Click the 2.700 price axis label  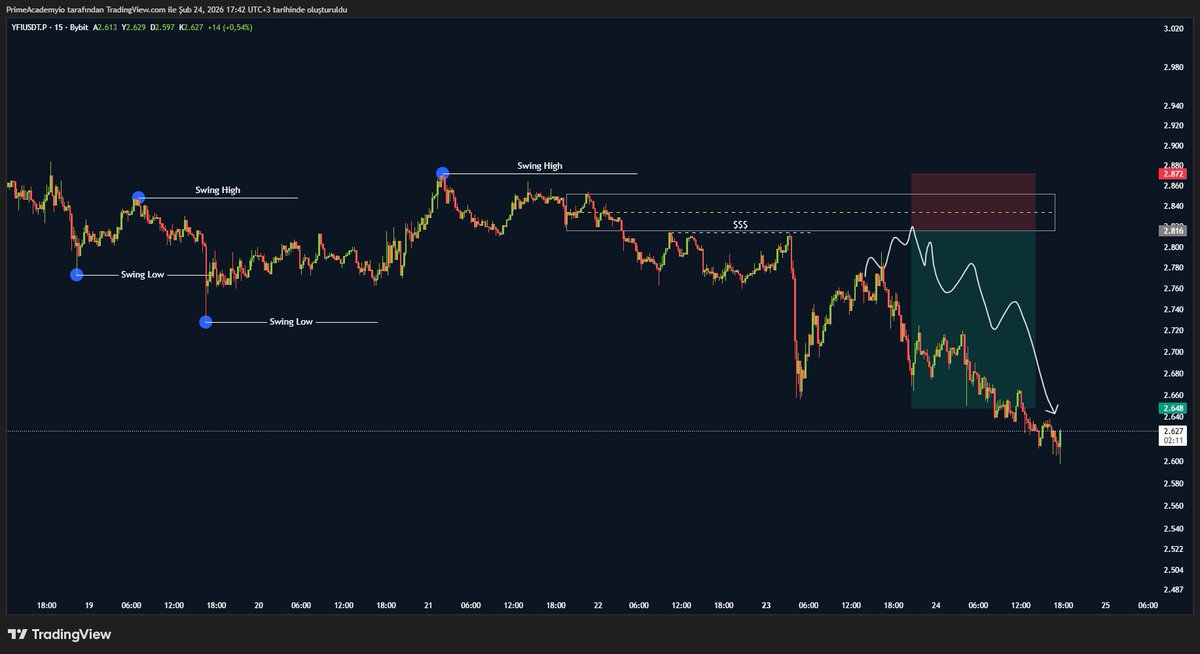1173,352
